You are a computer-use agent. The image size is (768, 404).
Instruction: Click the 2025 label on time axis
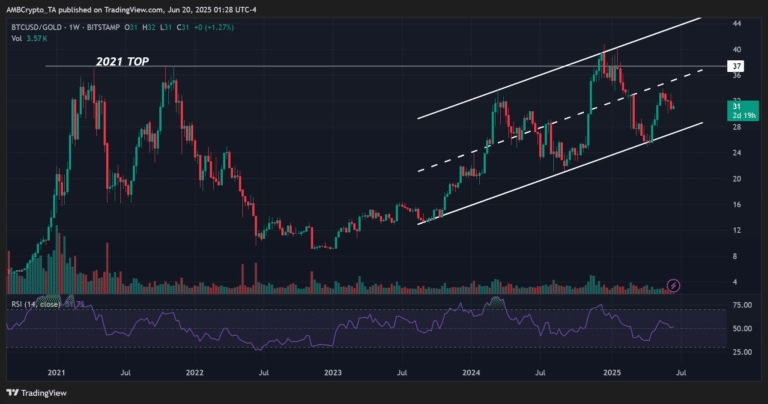pyautogui.click(x=615, y=370)
